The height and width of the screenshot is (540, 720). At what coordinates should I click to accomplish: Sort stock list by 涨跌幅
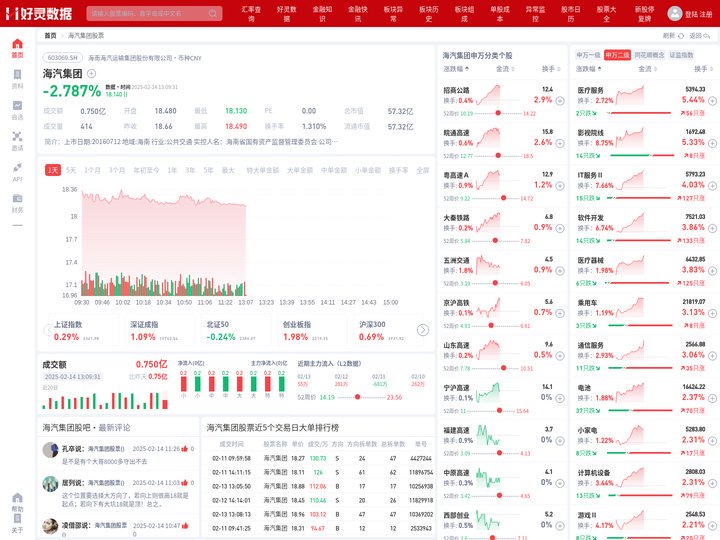(456, 69)
